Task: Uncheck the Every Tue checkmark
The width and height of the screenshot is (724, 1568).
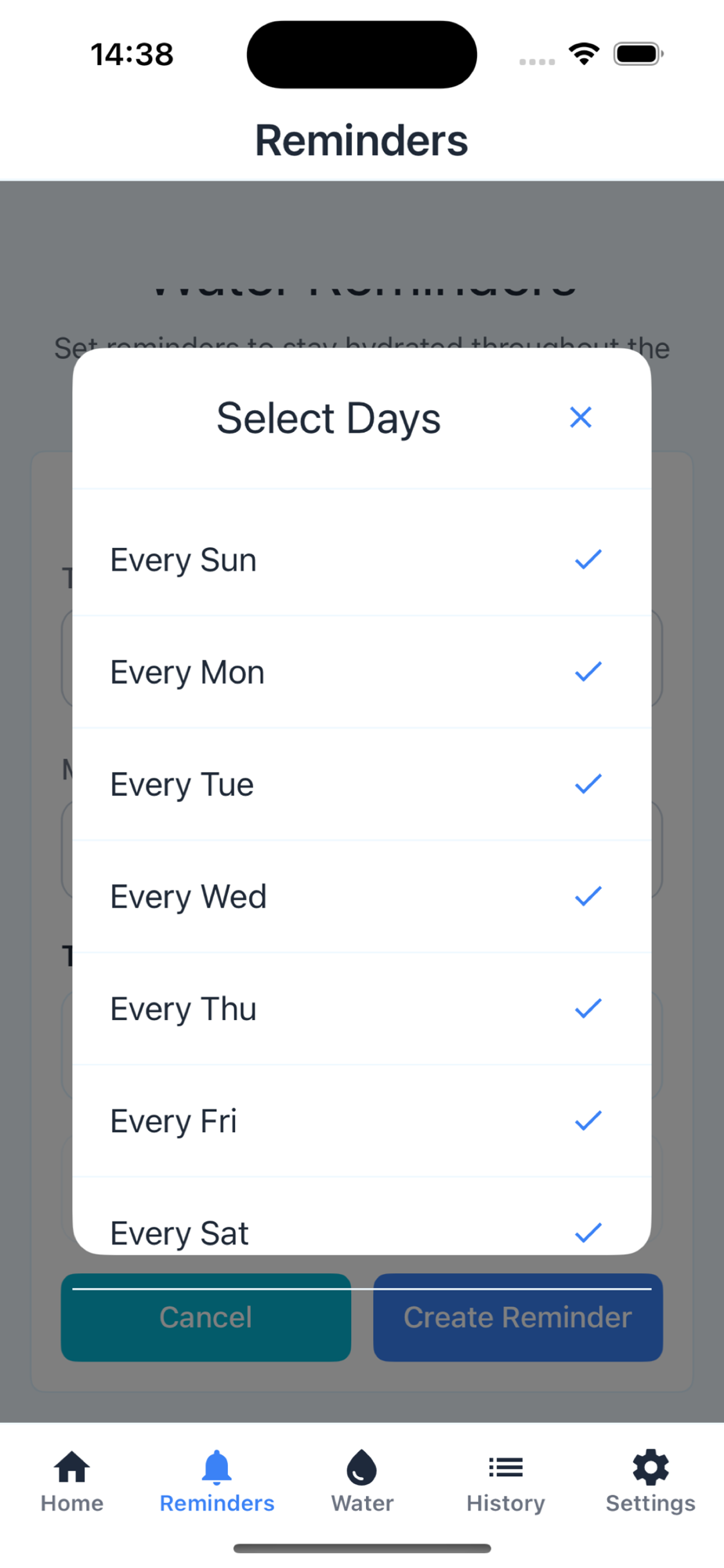Action: click(x=588, y=784)
